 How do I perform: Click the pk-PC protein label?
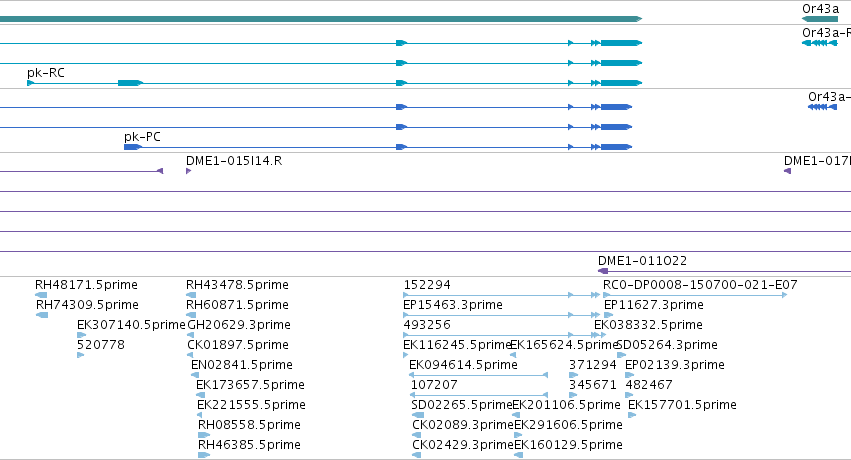tap(142, 137)
